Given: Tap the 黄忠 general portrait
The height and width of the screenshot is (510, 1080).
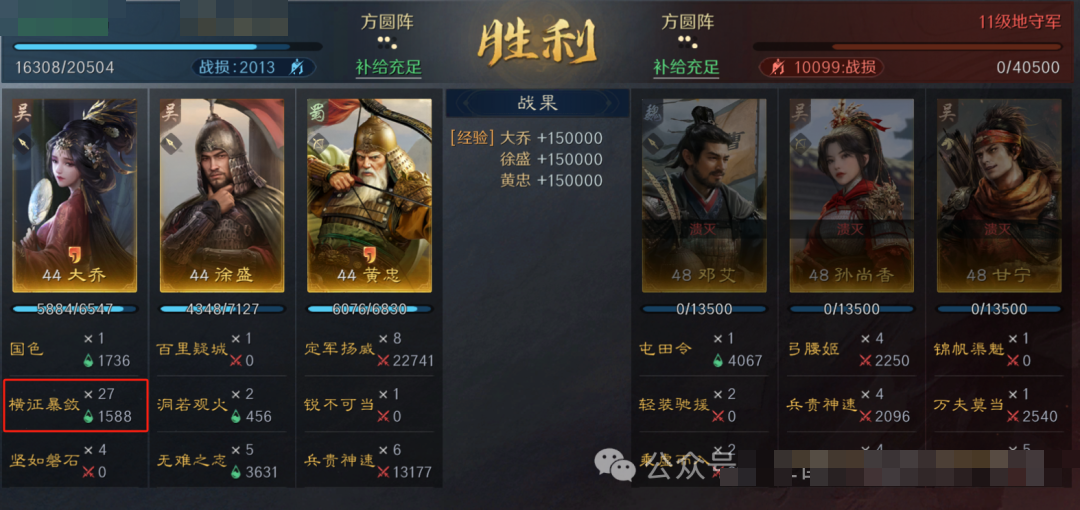Looking at the screenshot, I should click(369, 196).
